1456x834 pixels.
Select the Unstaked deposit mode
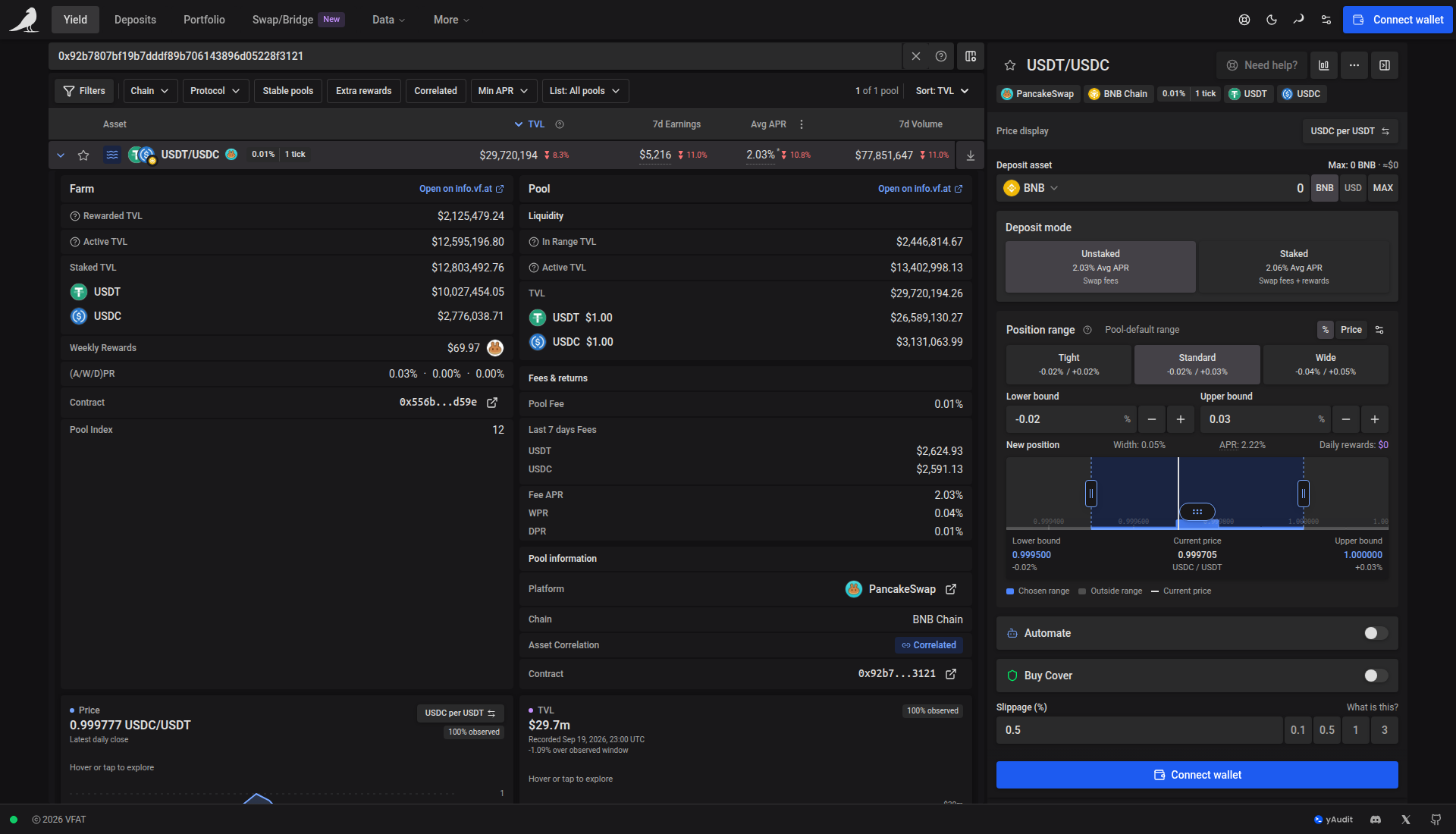click(1100, 267)
